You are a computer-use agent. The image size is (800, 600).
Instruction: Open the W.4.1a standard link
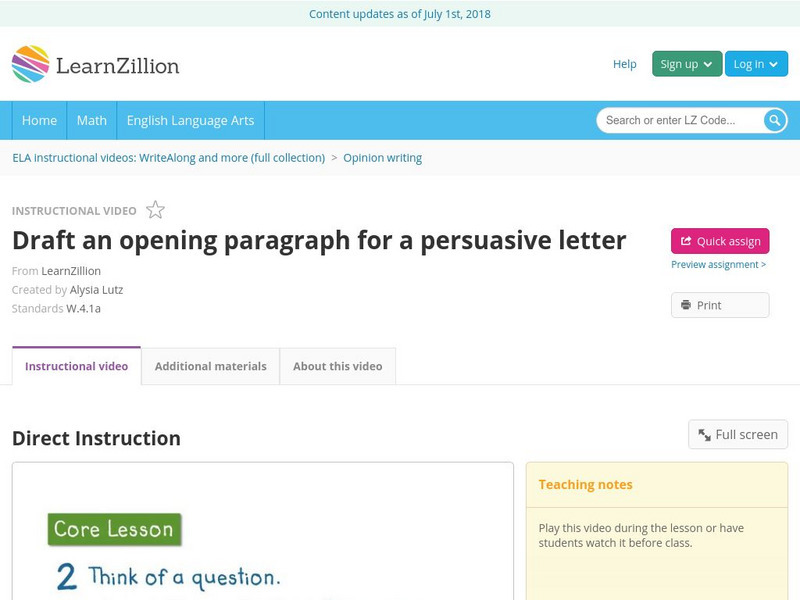click(83, 308)
